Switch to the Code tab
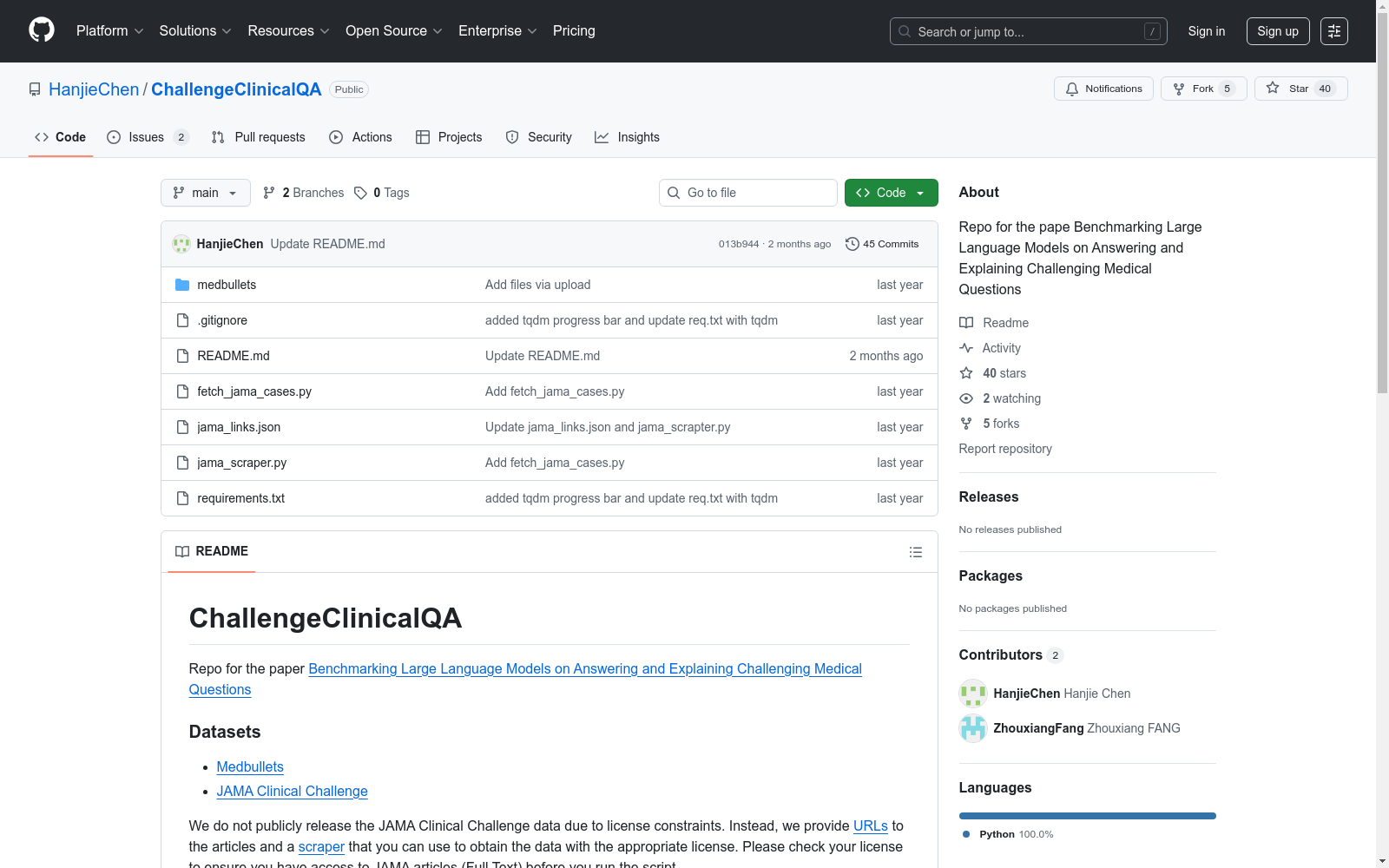The image size is (1389, 868). coord(61,137)
